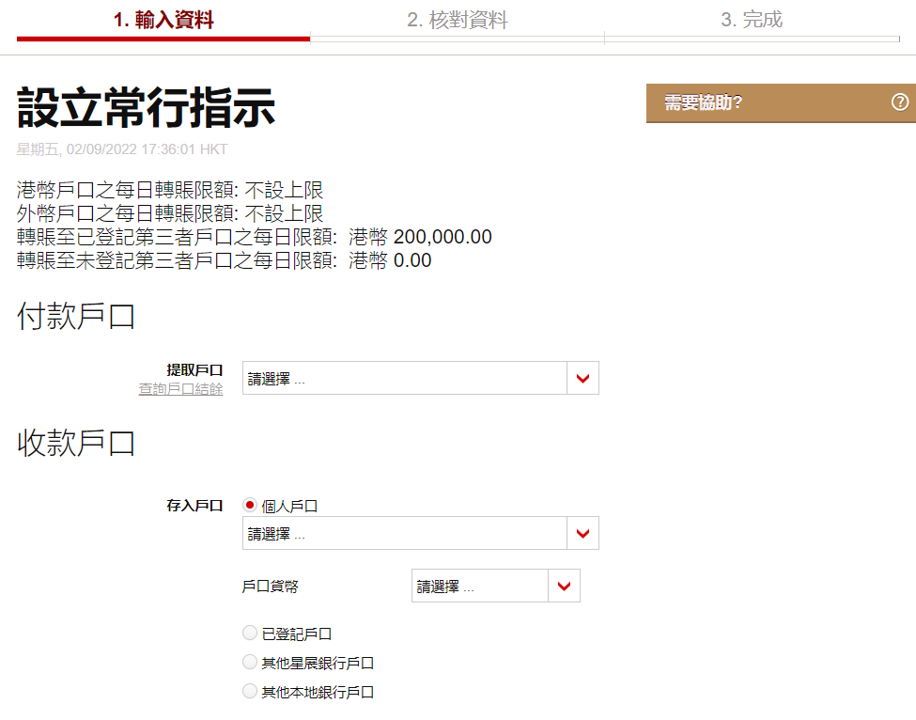This screenshot has width=916, height=720.
Task: Click the 存入戶口 field label
Action: coord(194,506)
